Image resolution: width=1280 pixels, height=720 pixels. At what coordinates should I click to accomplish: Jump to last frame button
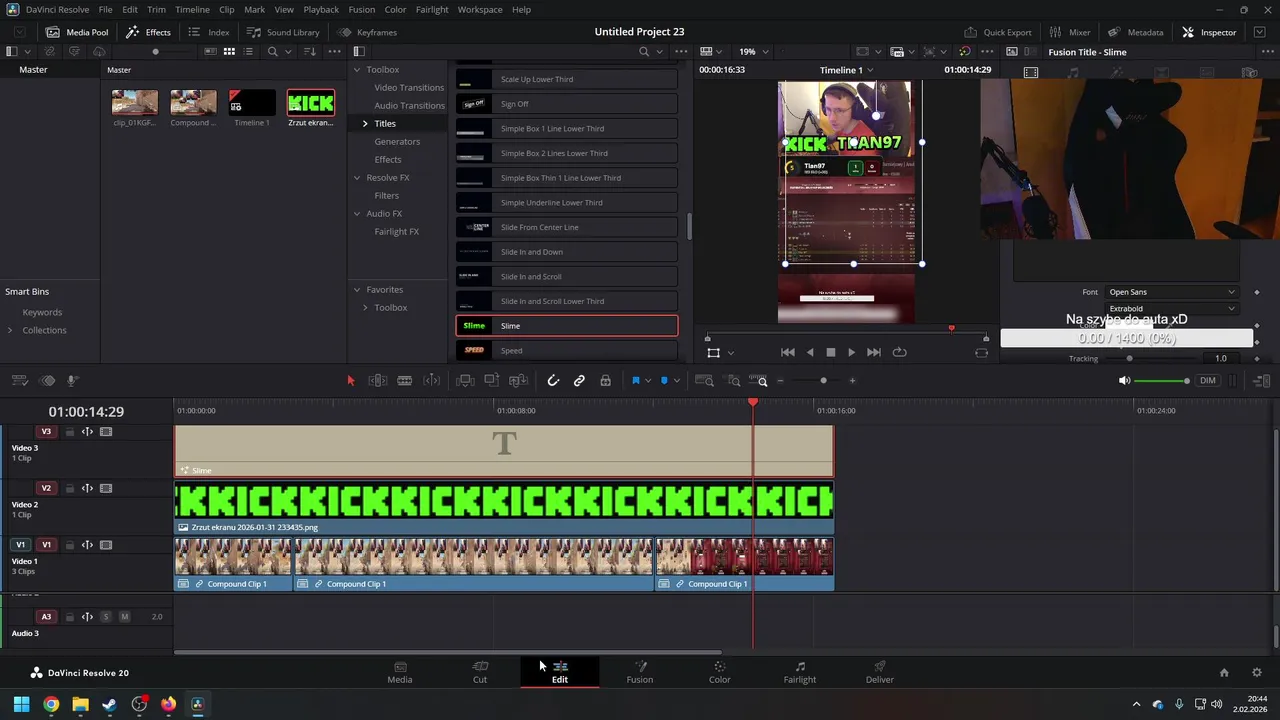(873, 352)
